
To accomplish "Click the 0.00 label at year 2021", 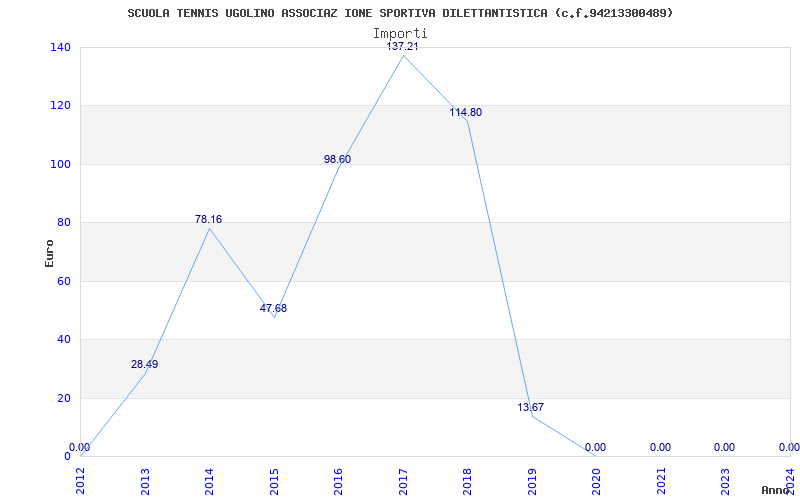I will pyautogui.click(x=660, y=447).
